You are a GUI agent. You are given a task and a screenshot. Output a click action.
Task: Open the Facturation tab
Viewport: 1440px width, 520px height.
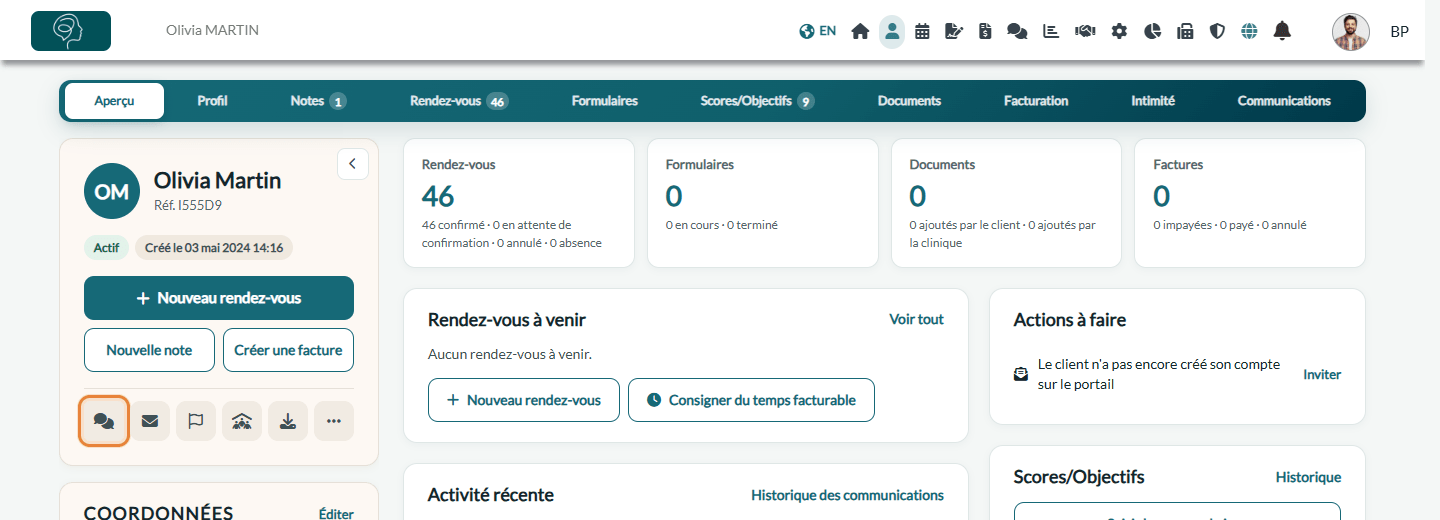(x=1036, y=101)
